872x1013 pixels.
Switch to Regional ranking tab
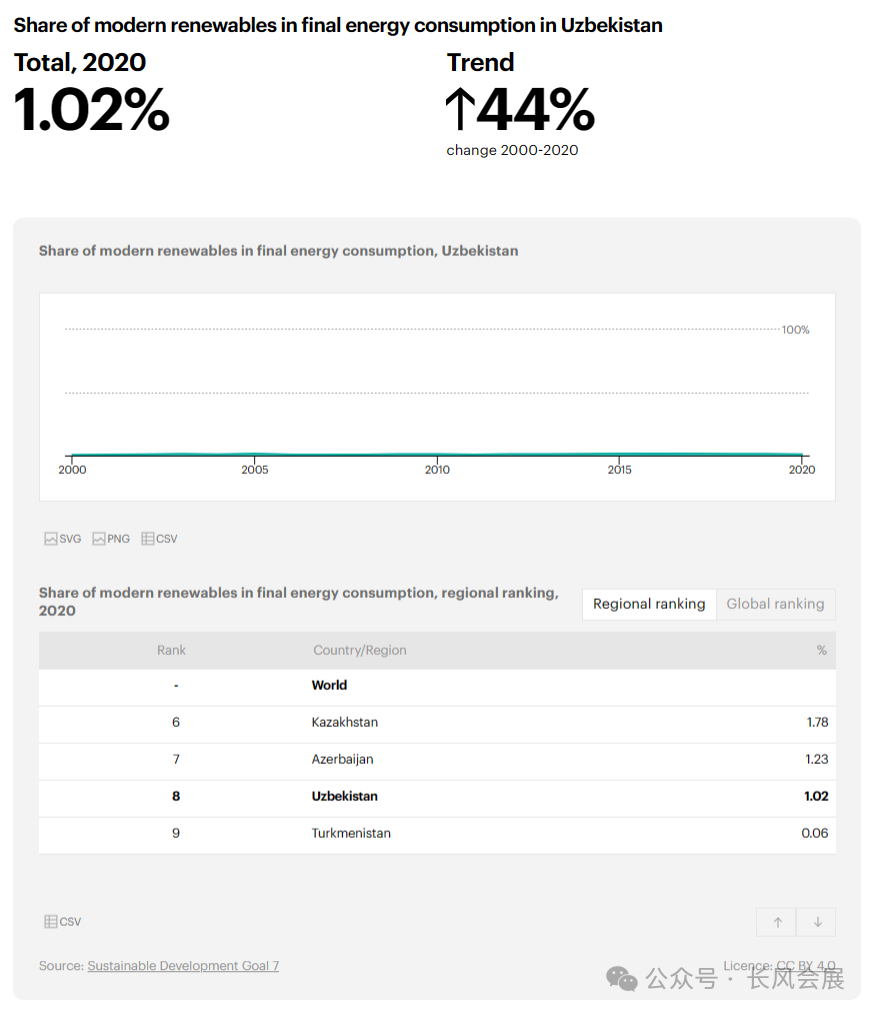(x=648, y=604)
